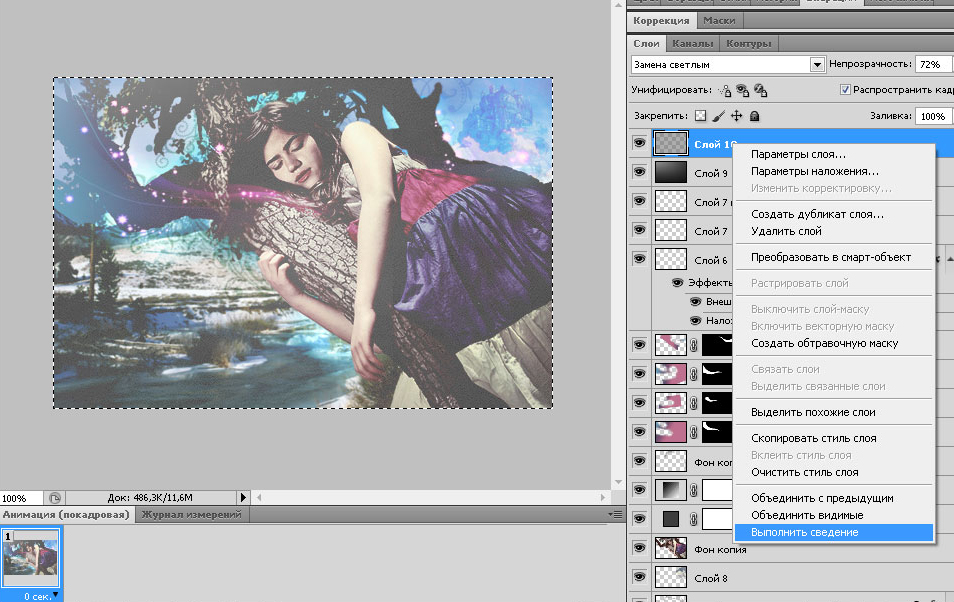Click the canvas horizontal scrollbar left arrow
This screenshot has height=602, width=954.
click(259, 497)
